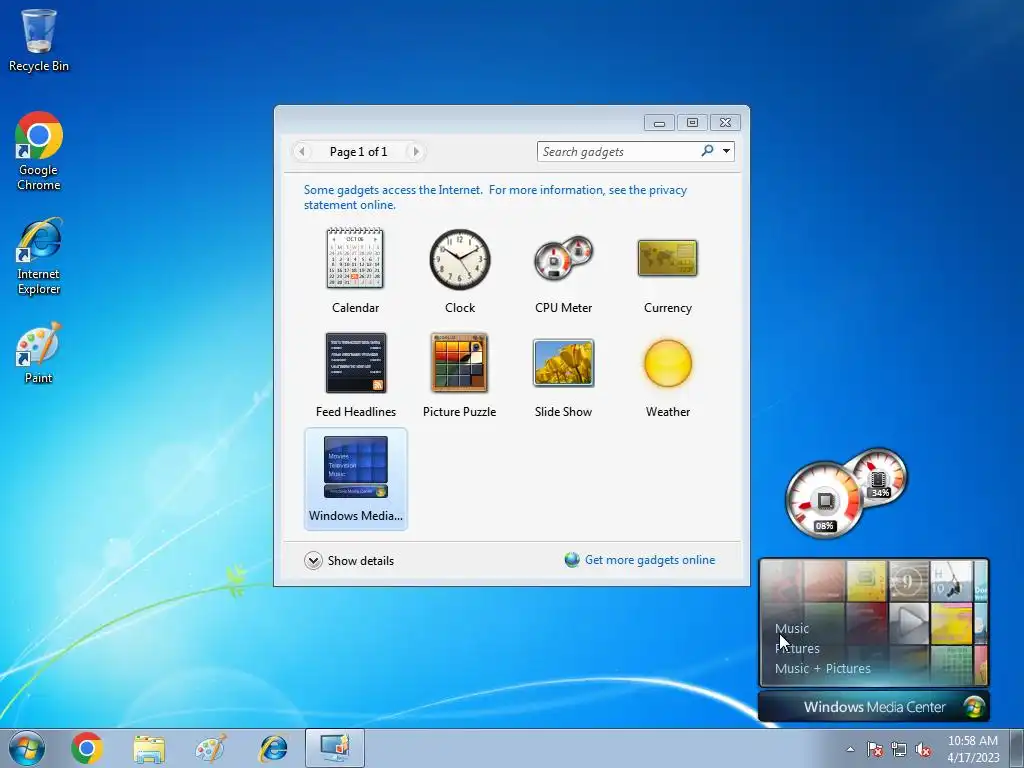Viewport: 1024px width, 768px height.
Task: Click the Media Center logo orb on gadget
Action: pos(974,707)
